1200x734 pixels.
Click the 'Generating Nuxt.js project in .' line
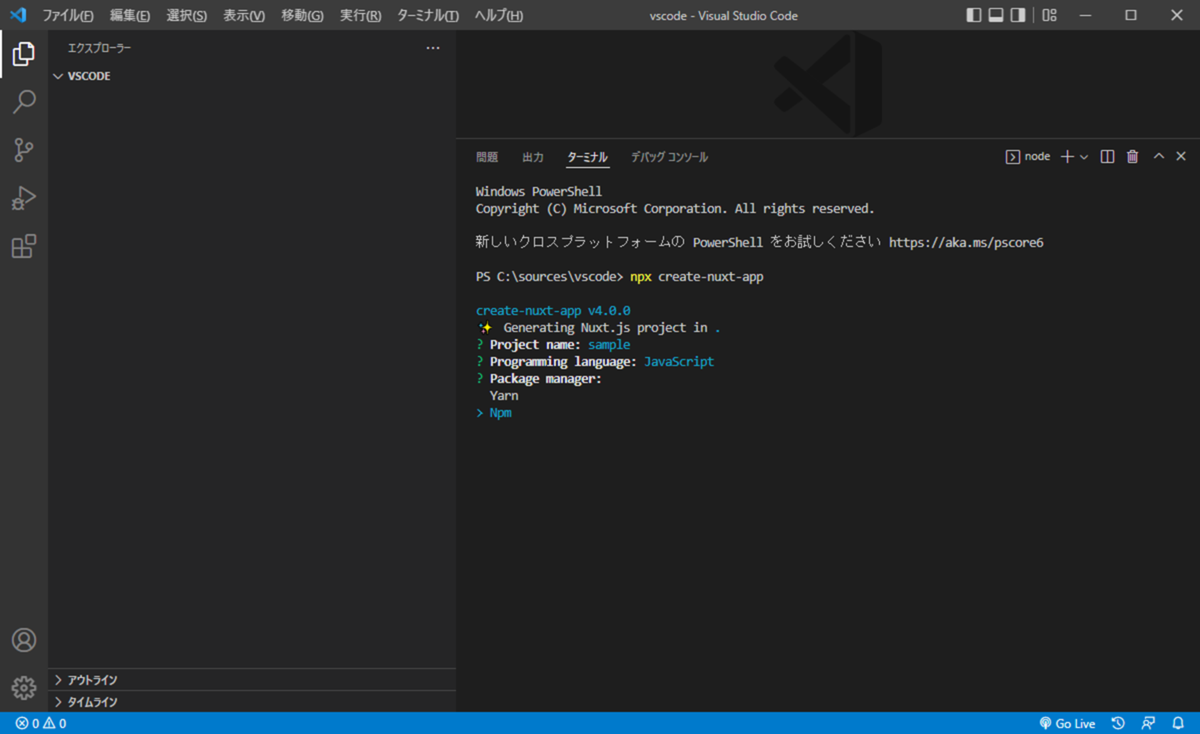pyautogui.click(x=599, y=328)
